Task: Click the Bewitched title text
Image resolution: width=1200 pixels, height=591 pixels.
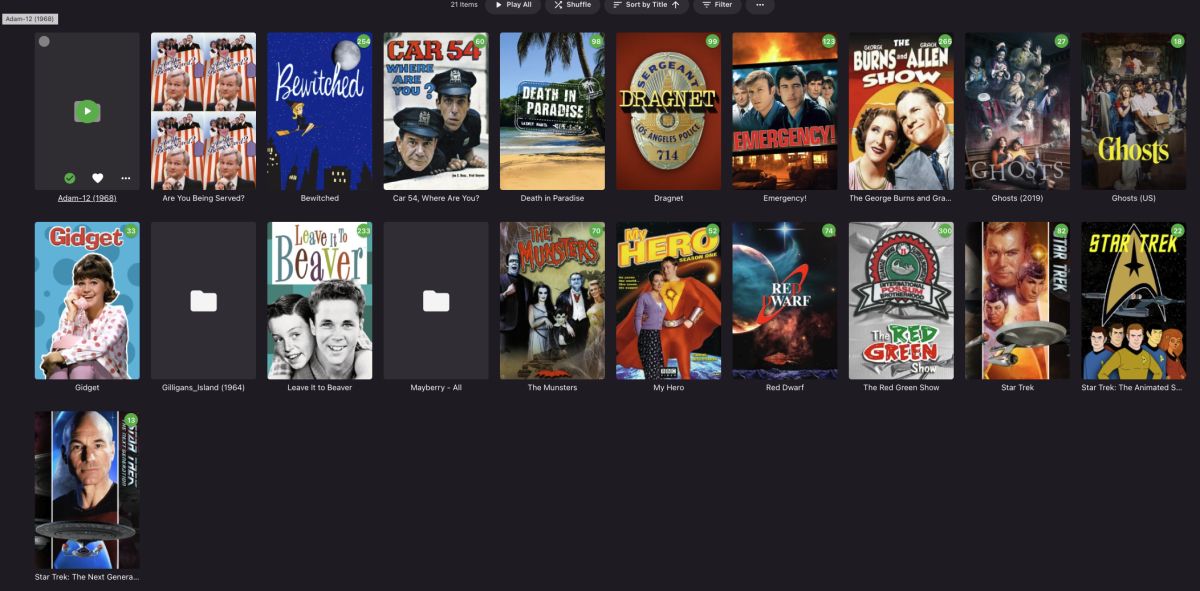Action: pos(319,198)
